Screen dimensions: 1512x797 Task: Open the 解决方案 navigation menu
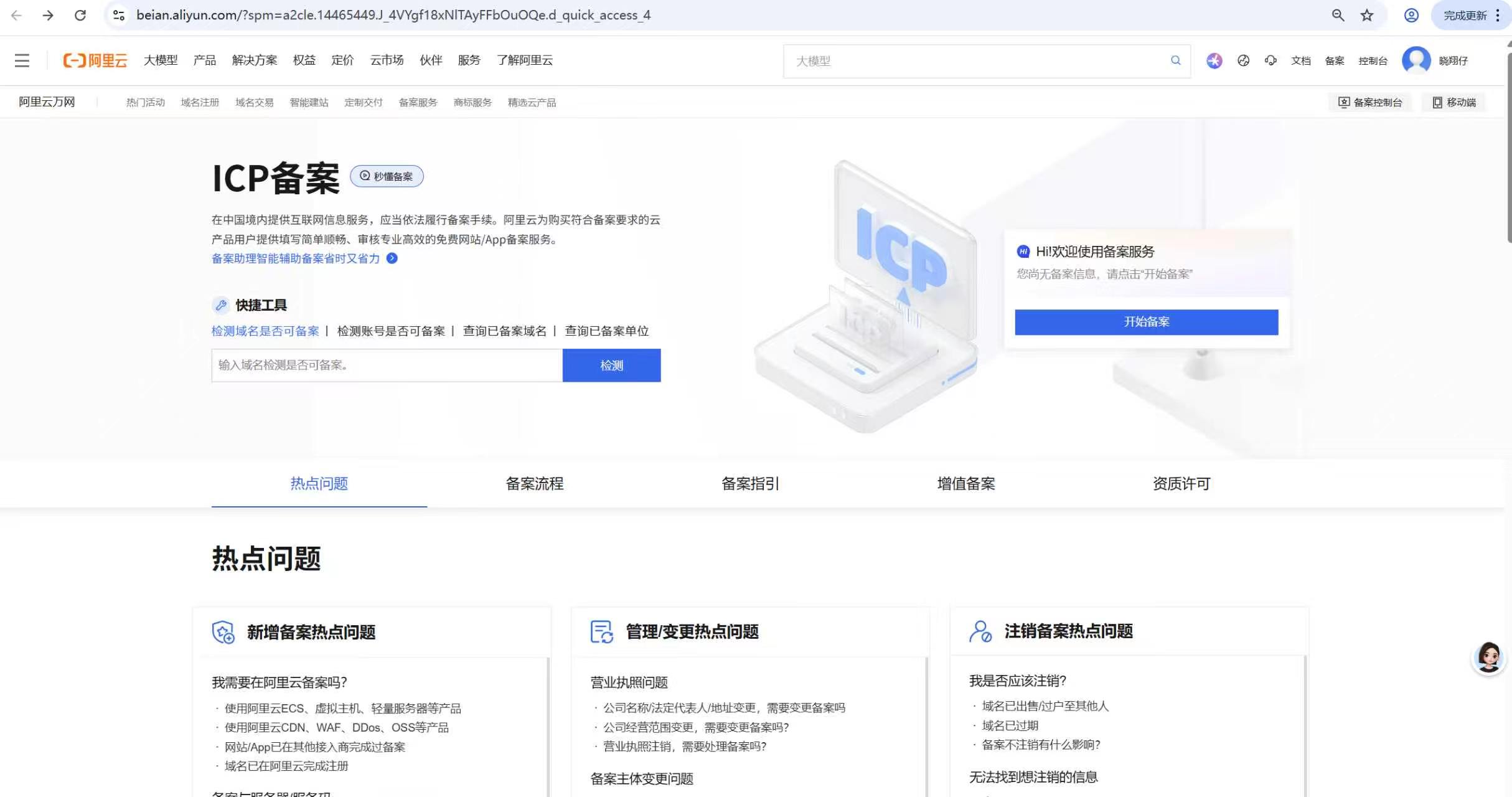click(255, 60)
